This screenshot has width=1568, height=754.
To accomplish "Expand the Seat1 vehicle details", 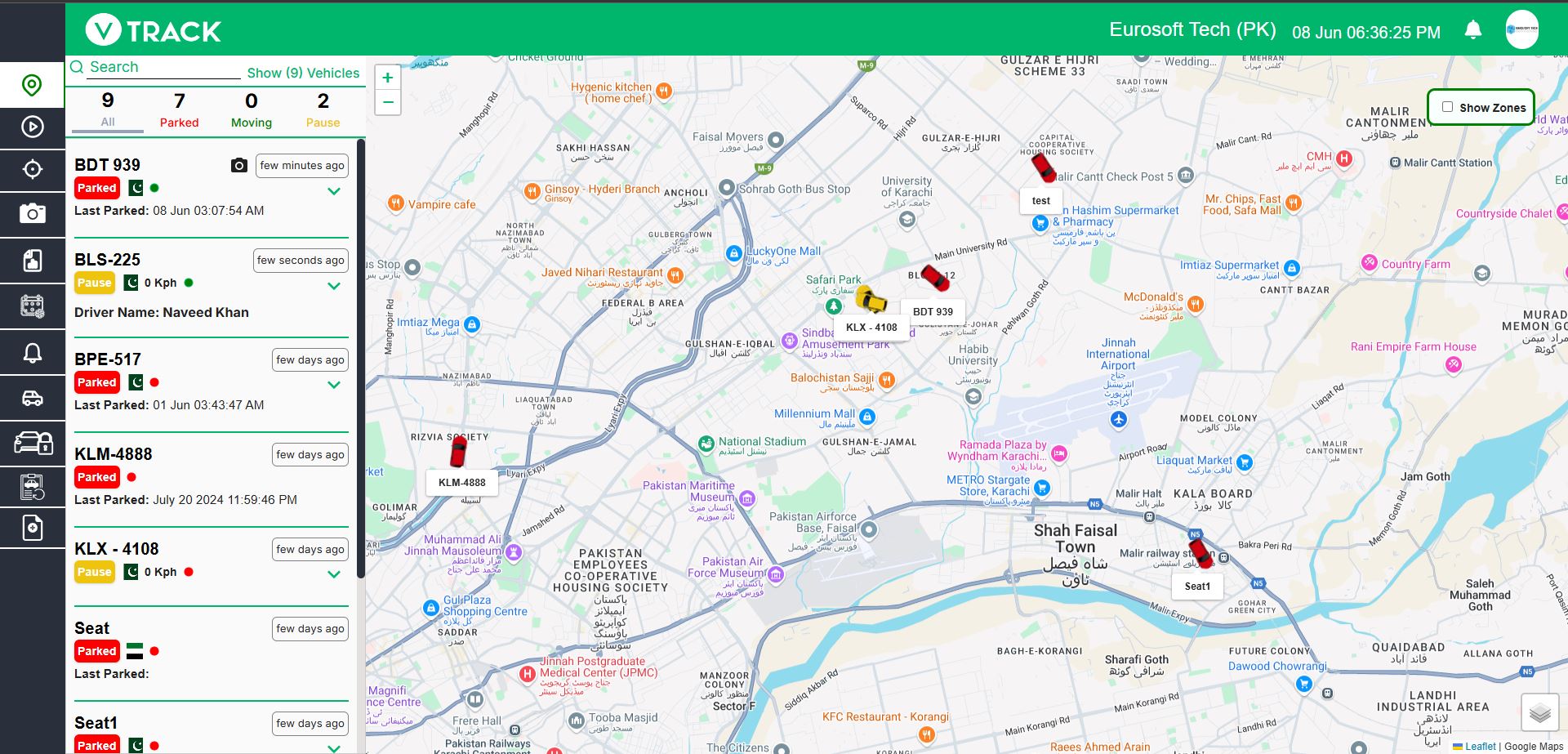I will coord(334,747).
